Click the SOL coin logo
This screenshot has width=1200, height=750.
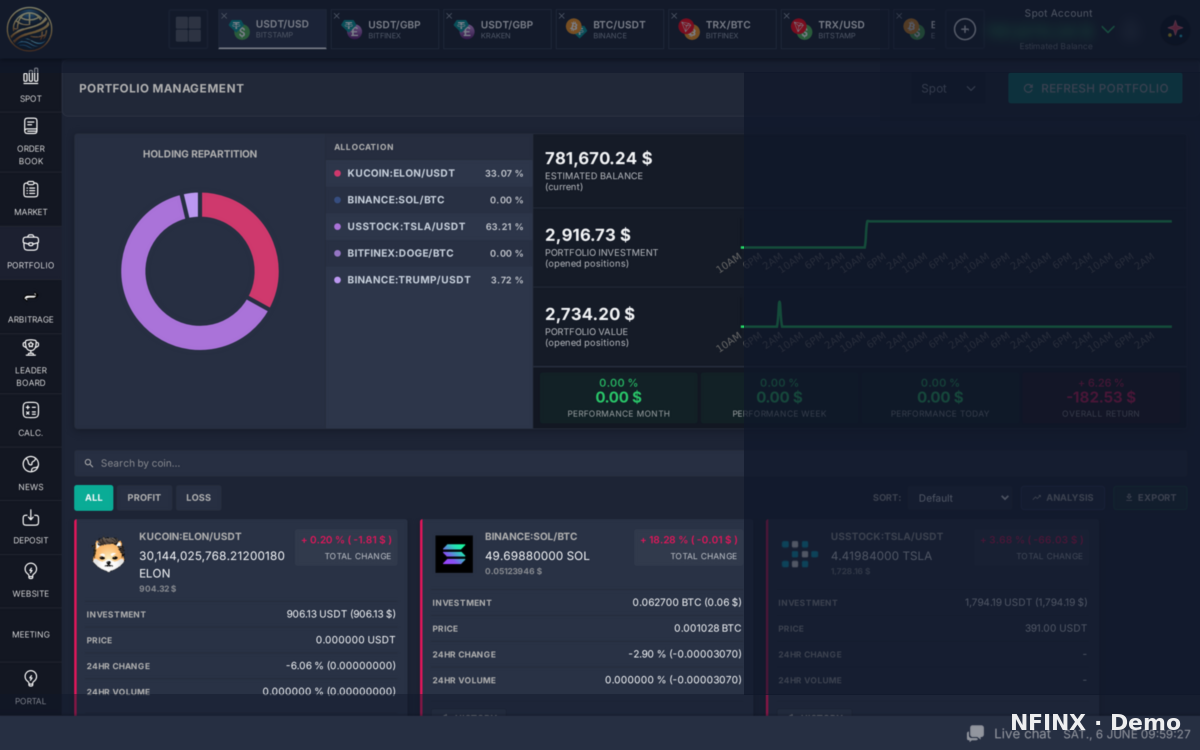(x=454, y=554)
